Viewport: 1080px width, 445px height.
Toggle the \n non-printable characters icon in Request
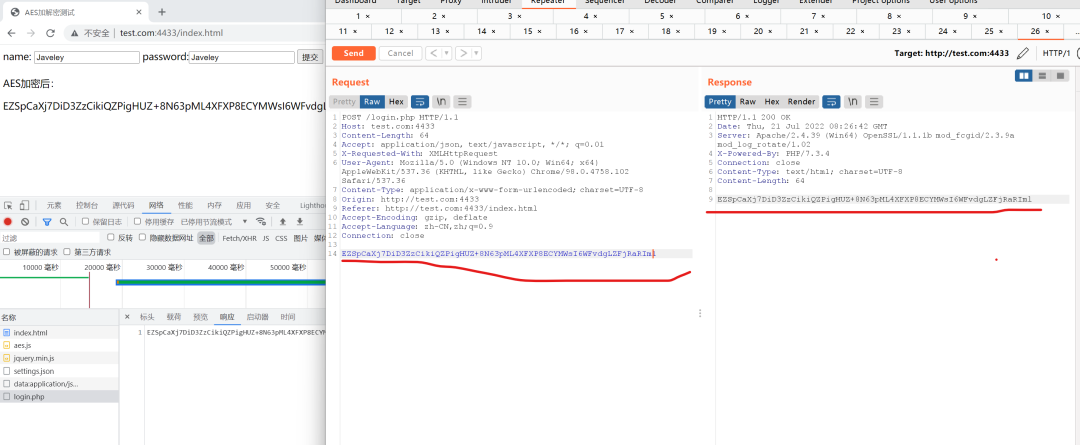(x=442, y=102)
